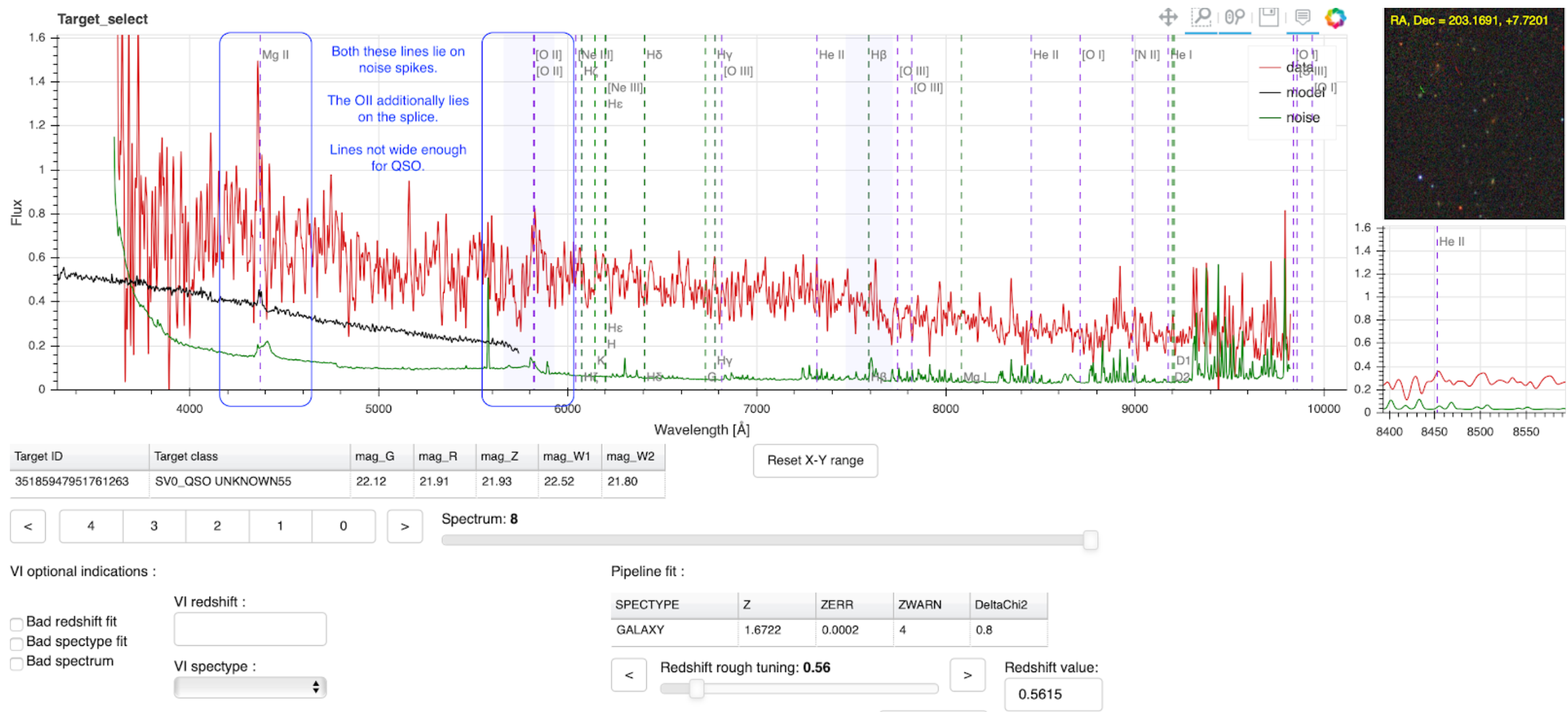This screenshot has height=719, width=1568.
Task: Switch to spectrum 3
Action: (x=154, y=526)
